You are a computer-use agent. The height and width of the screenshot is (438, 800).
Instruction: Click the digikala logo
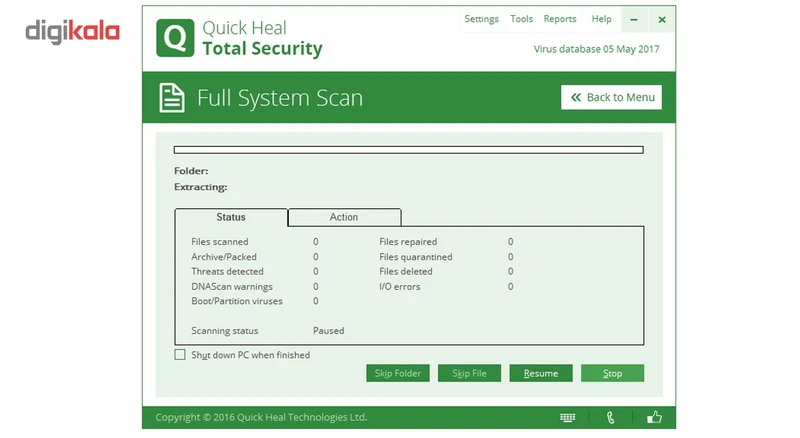pyautogui.click(x=72, y=32)
